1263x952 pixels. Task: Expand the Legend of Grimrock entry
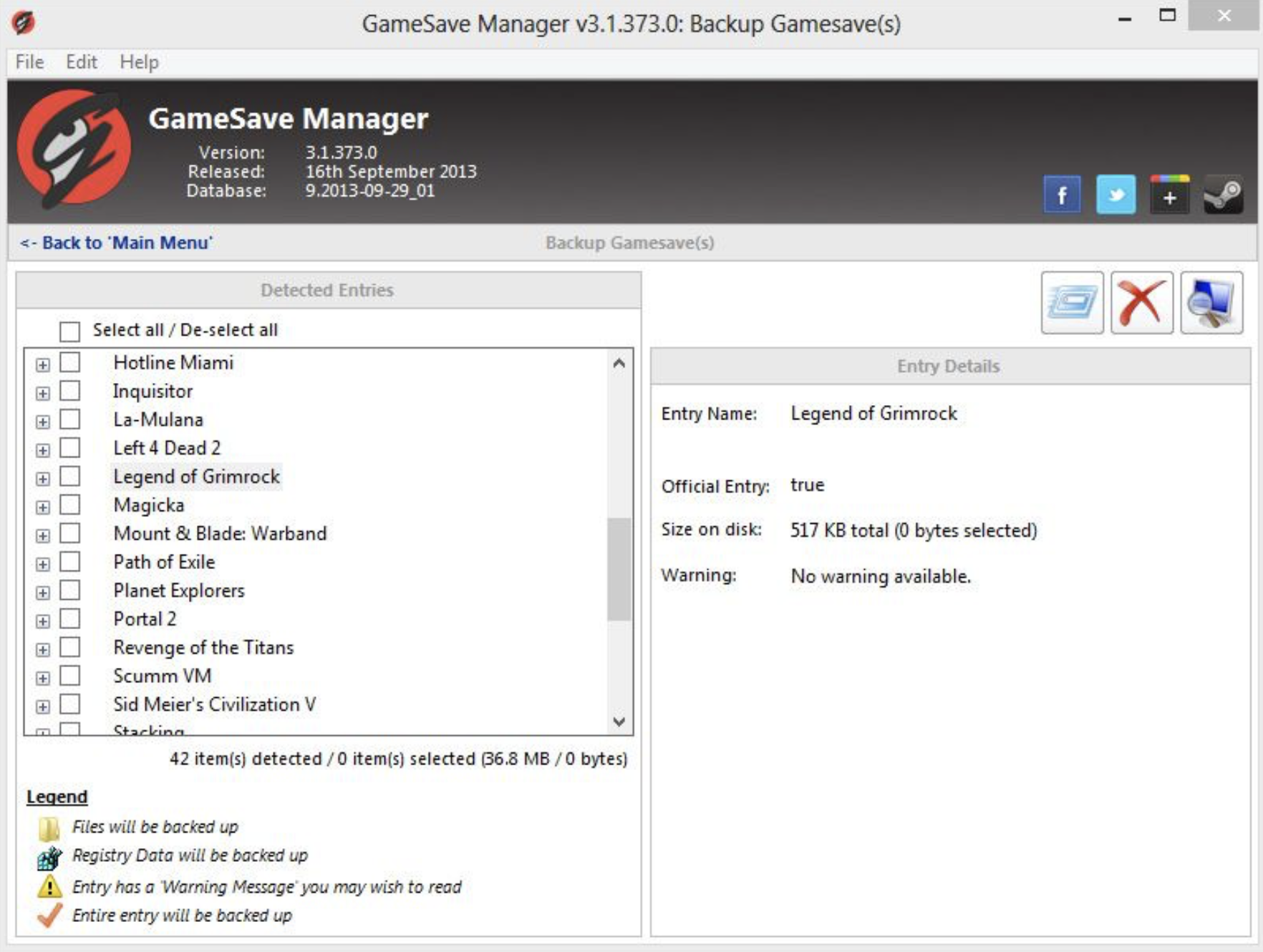43,477
